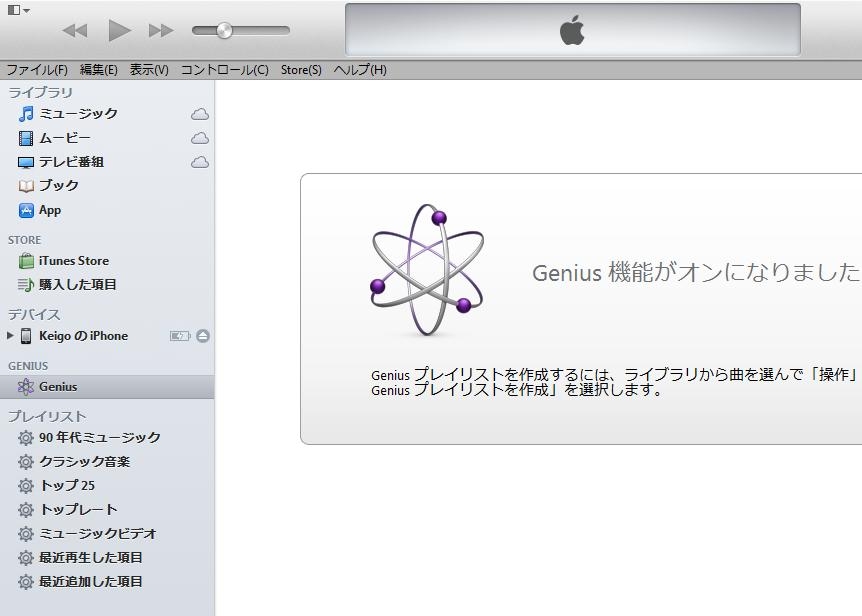Click the Genius 機能がオンになりました heading

tap(695, 273)
